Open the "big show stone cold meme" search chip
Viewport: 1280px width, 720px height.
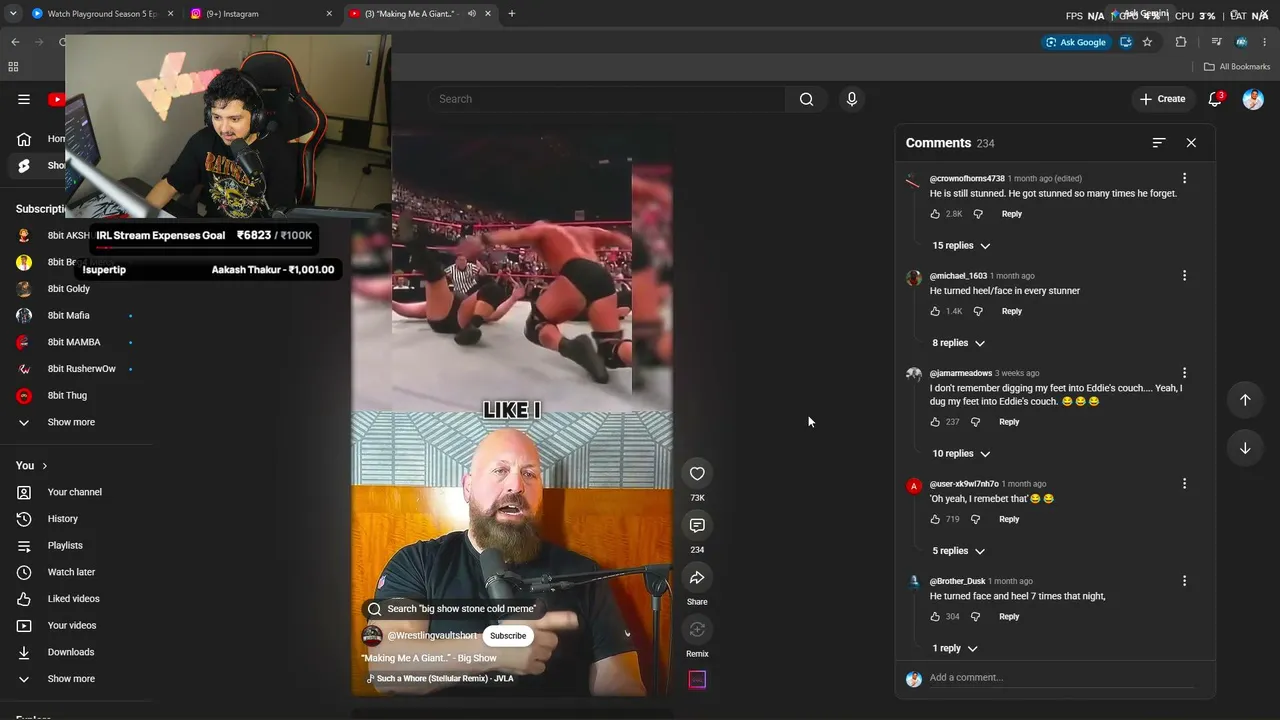(453, 609)
